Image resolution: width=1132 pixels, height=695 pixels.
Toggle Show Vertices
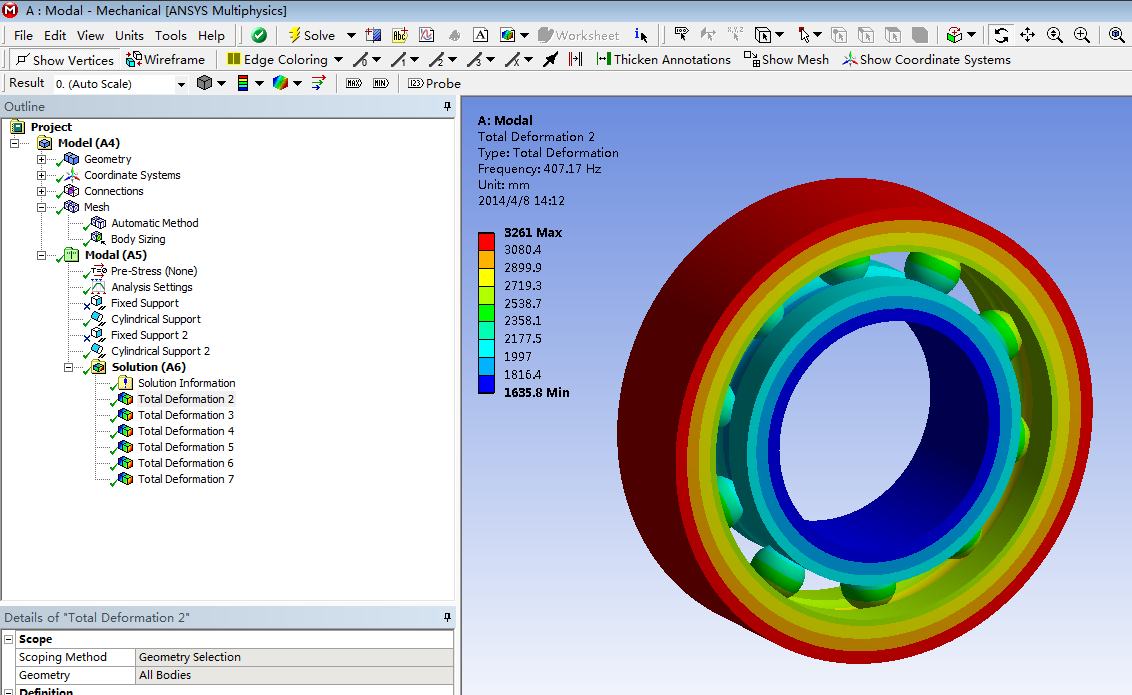(64, 60)
